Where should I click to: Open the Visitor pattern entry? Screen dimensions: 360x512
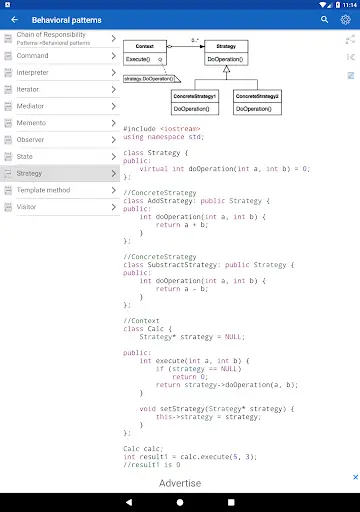[60, 207]
